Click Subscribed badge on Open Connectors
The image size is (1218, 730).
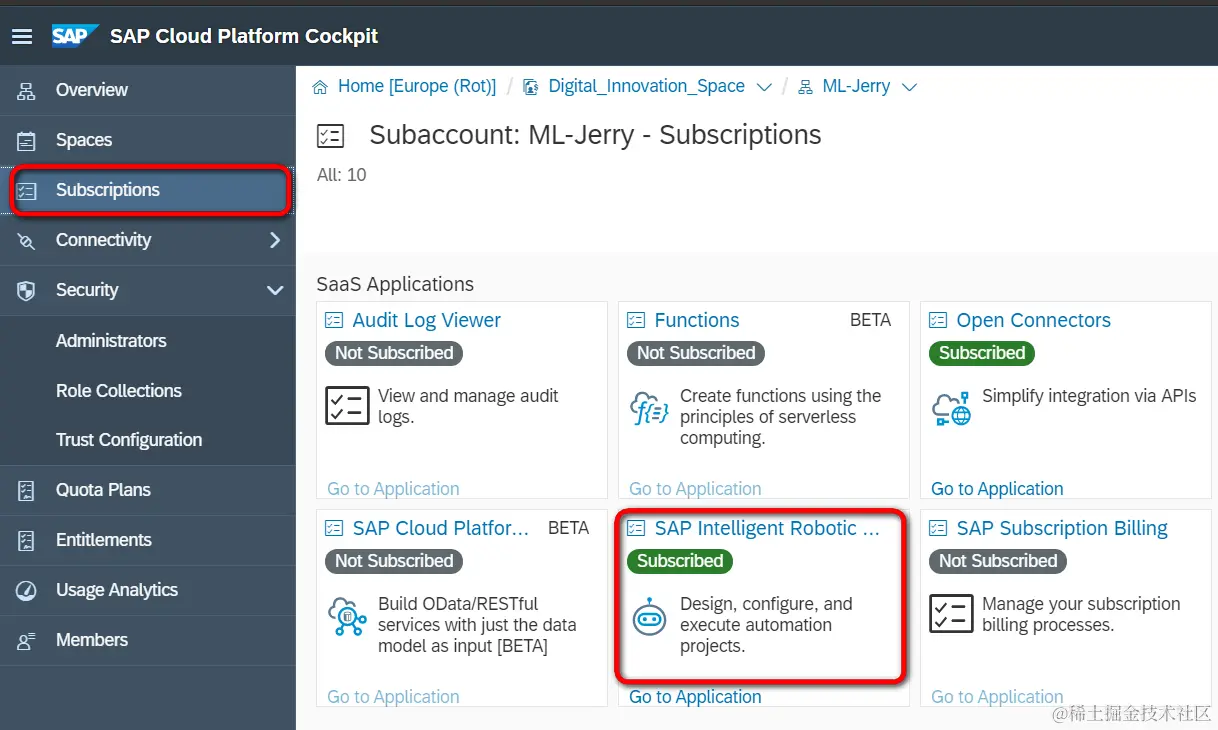pyautogui.click(x=982, y=353)
